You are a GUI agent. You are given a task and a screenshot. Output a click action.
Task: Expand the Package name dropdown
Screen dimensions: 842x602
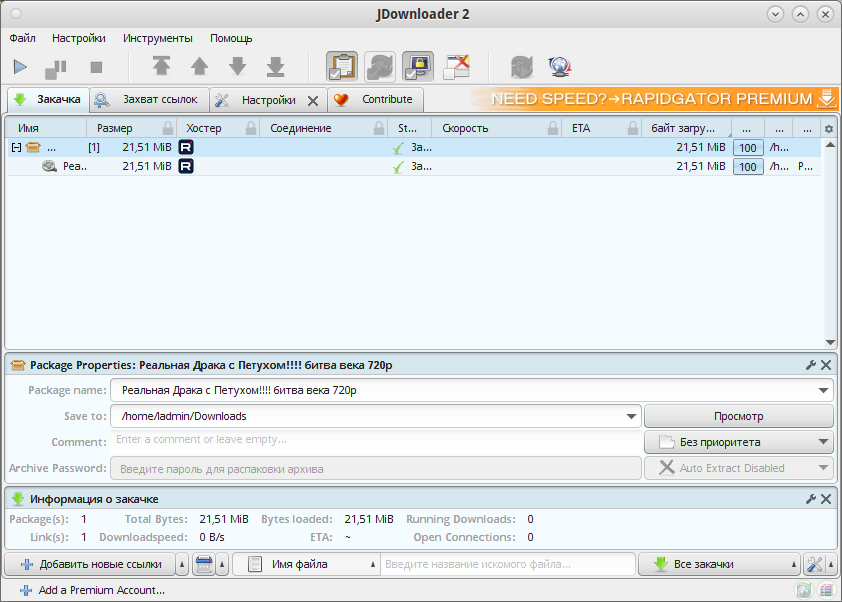tap(823, 390)
